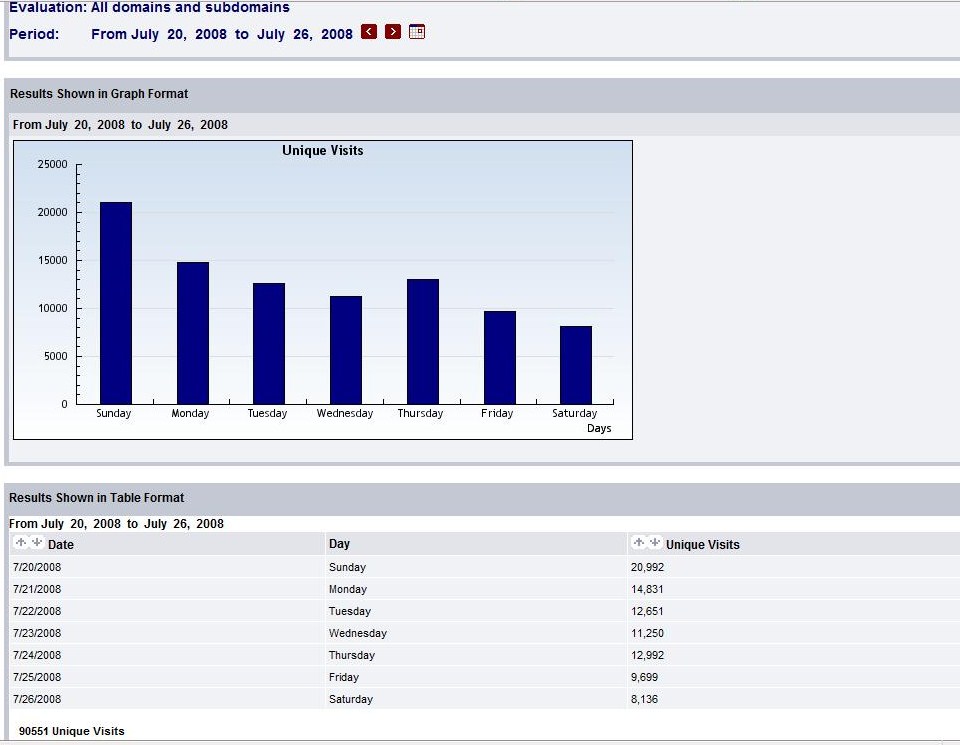Click the Tuesday bar in the chart
Viewport: 960px width, 745px height.
point(269,343)
